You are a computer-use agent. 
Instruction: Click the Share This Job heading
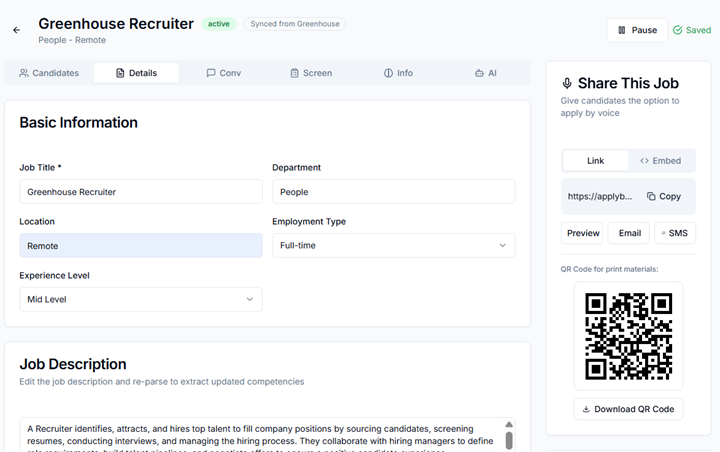(x=628, y=83)
